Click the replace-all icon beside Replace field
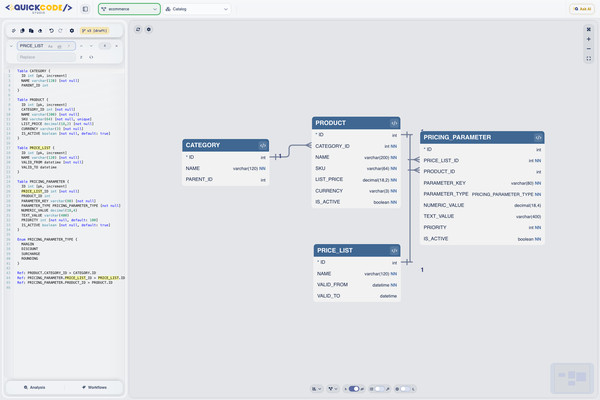Image resolution: width=600 pixels, height=400 pixels. tap(91, 57)
